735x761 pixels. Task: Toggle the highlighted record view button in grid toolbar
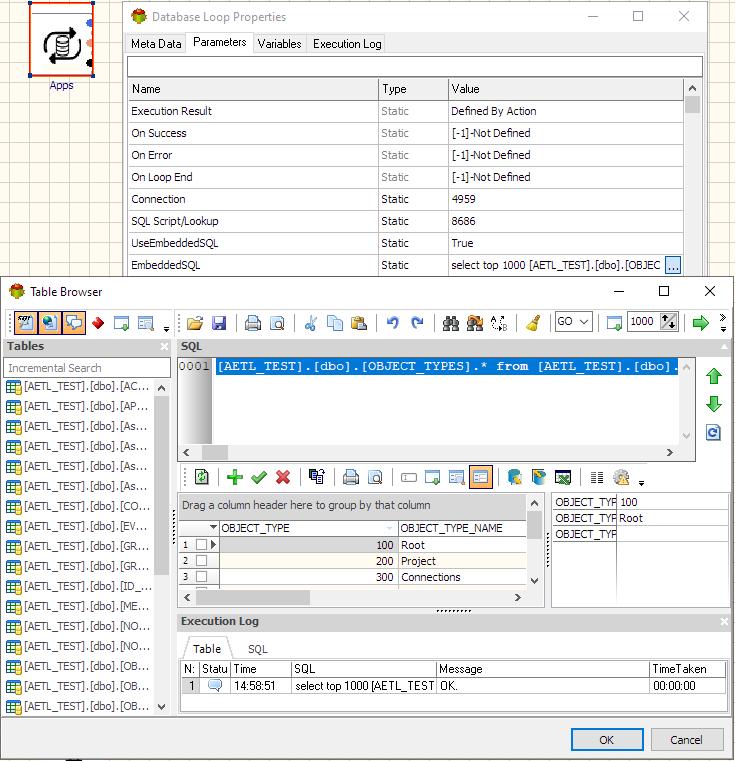(481, 478)
